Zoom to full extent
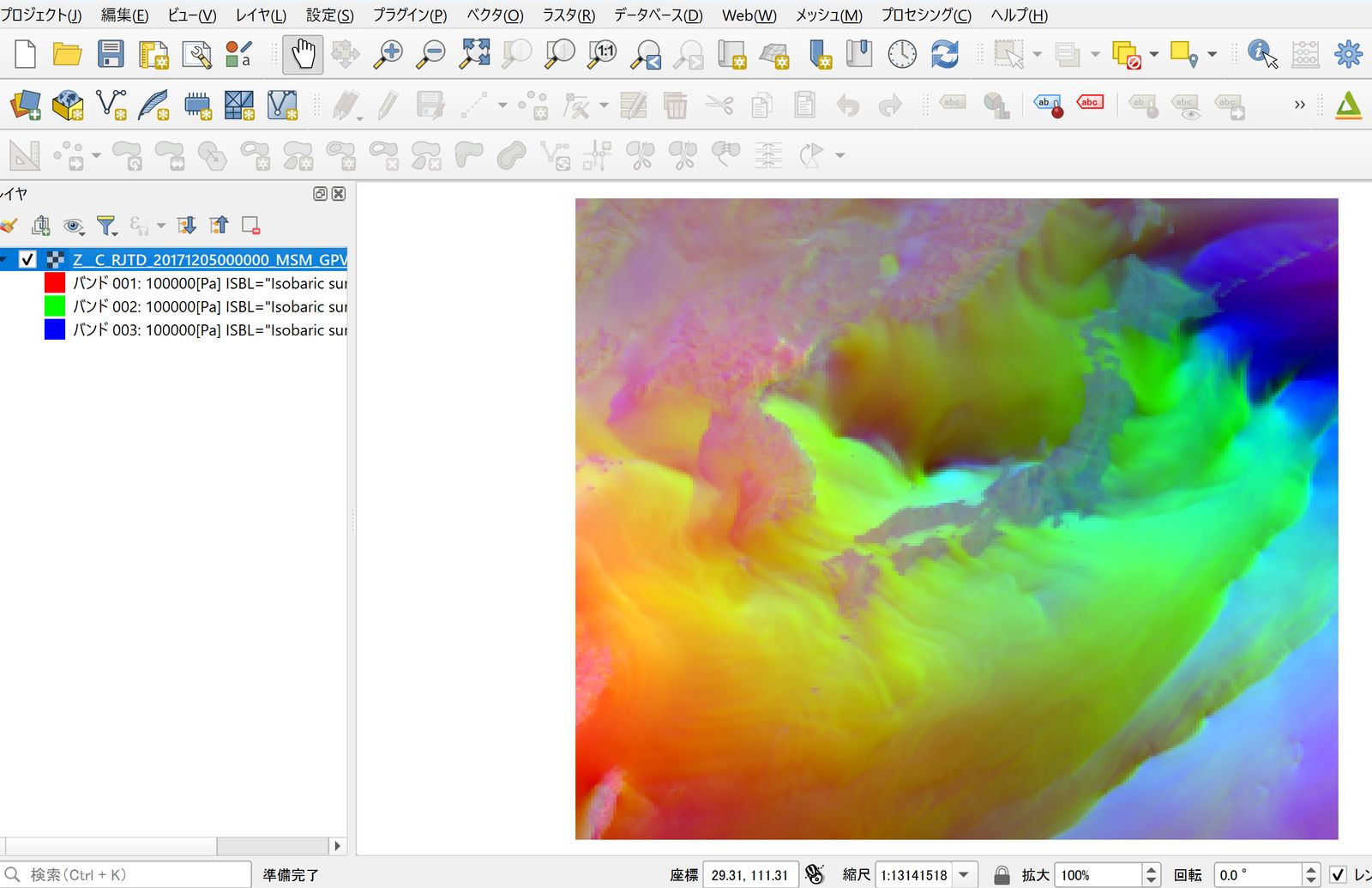The image size is (1372, 888). point(474,54)
